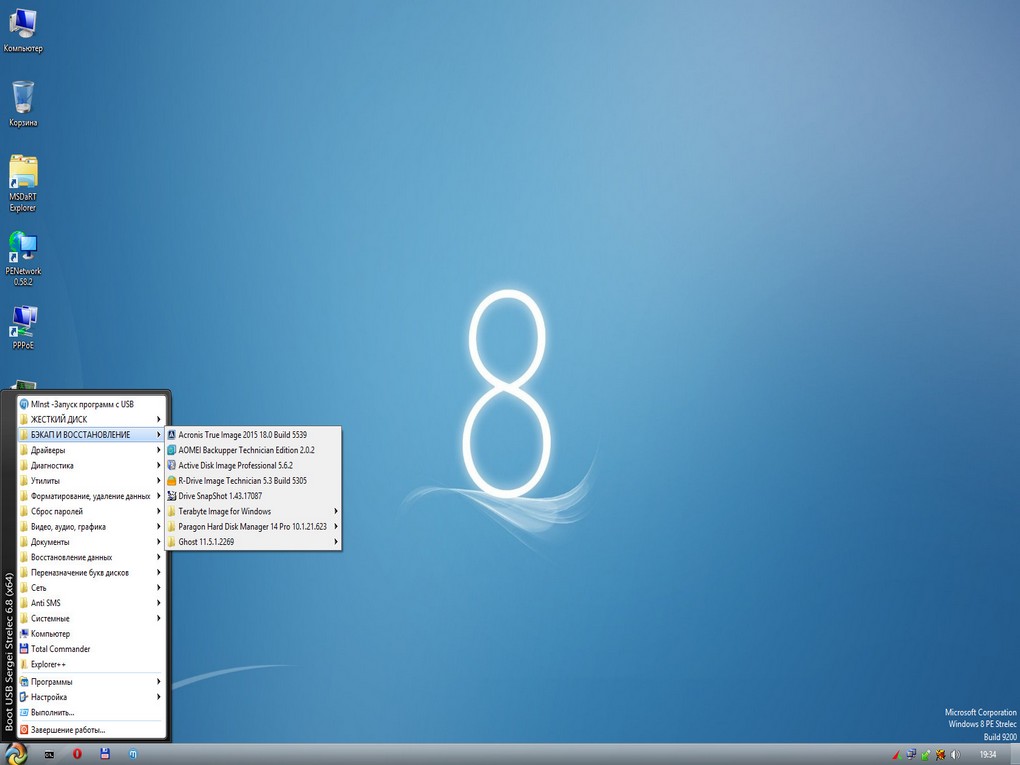Select the PPPoE desktop shortcut

(23, 328)
